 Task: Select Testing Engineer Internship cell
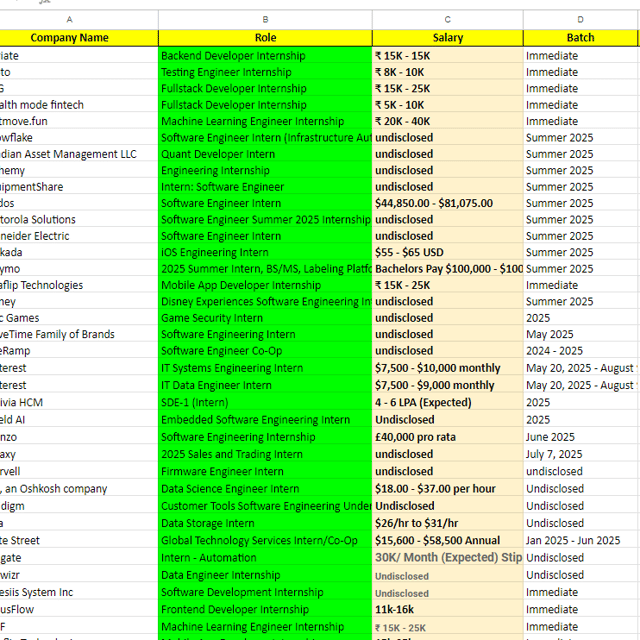[x=265, y=72]
